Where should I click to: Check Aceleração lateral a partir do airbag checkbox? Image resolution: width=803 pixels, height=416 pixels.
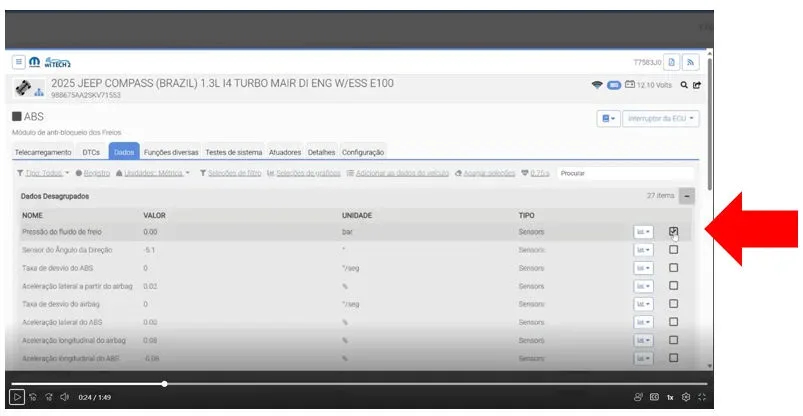click(x=673, y=285)
